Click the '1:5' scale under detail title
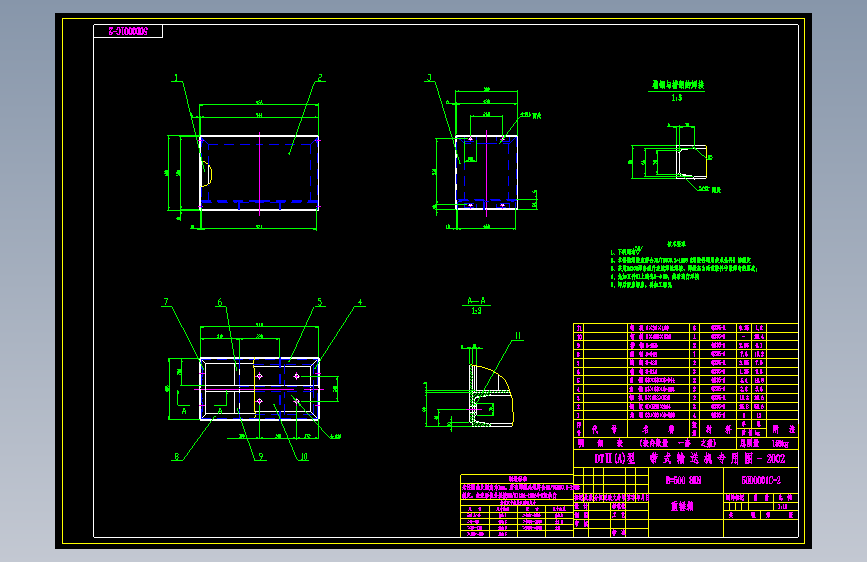 677,98
